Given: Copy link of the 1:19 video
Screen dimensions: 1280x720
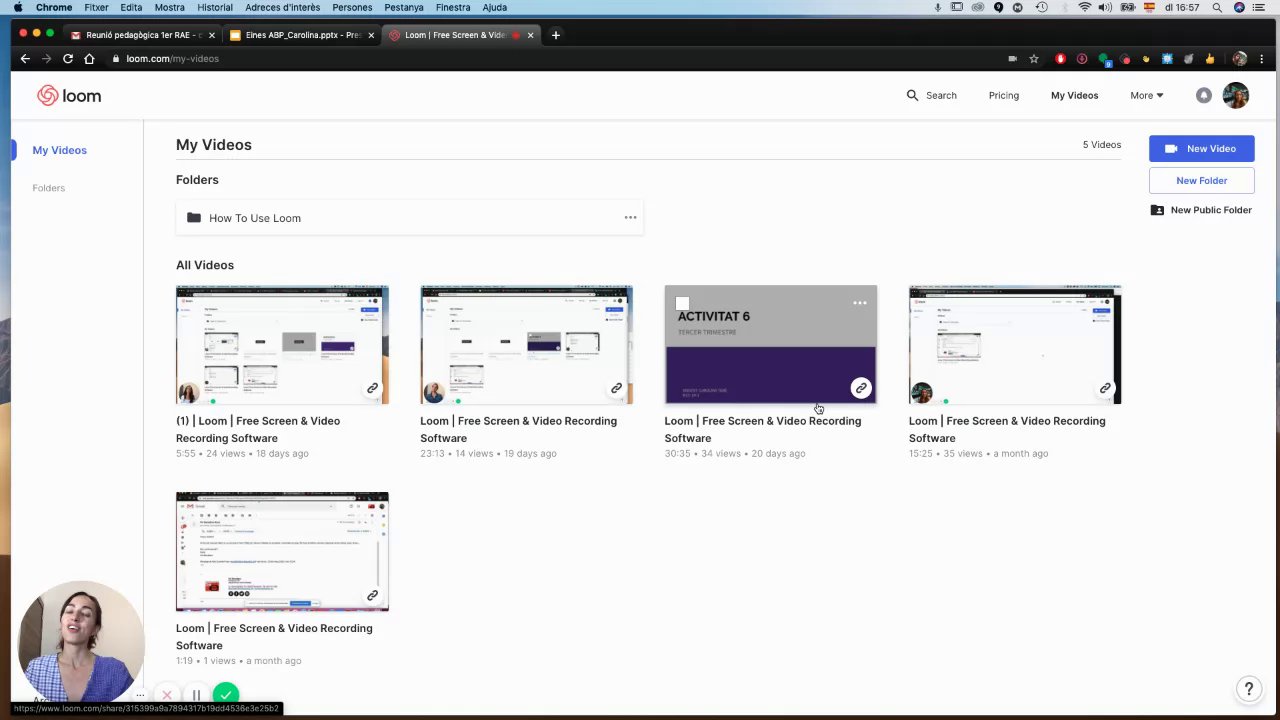Looking at the screenshot, I should (x=372, y=595).
